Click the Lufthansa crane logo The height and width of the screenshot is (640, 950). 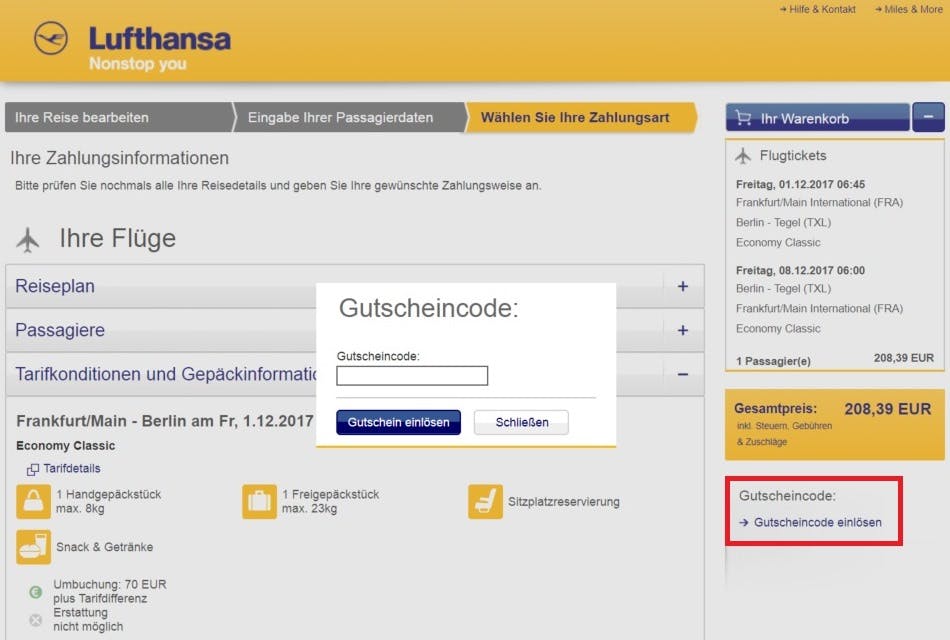(51, 38)
